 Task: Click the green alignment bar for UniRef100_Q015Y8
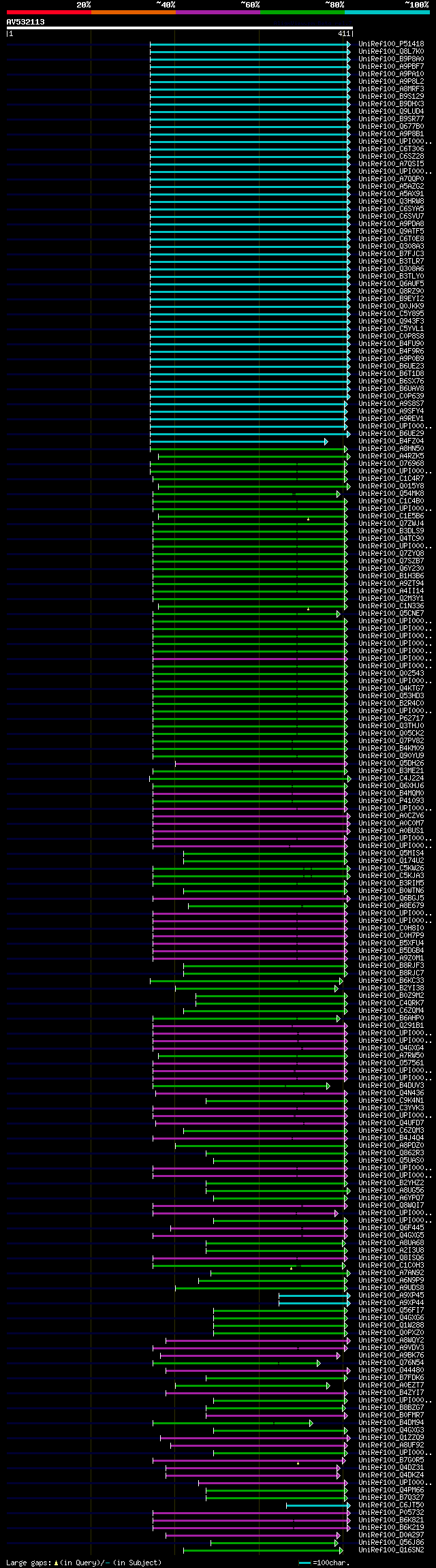pos(254,486)
